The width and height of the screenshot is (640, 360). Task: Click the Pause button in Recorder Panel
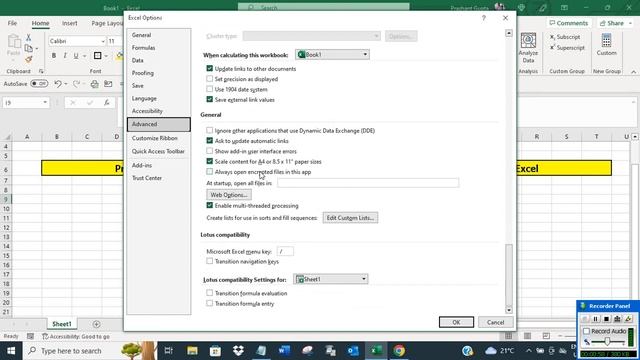[x=596, y=319]
